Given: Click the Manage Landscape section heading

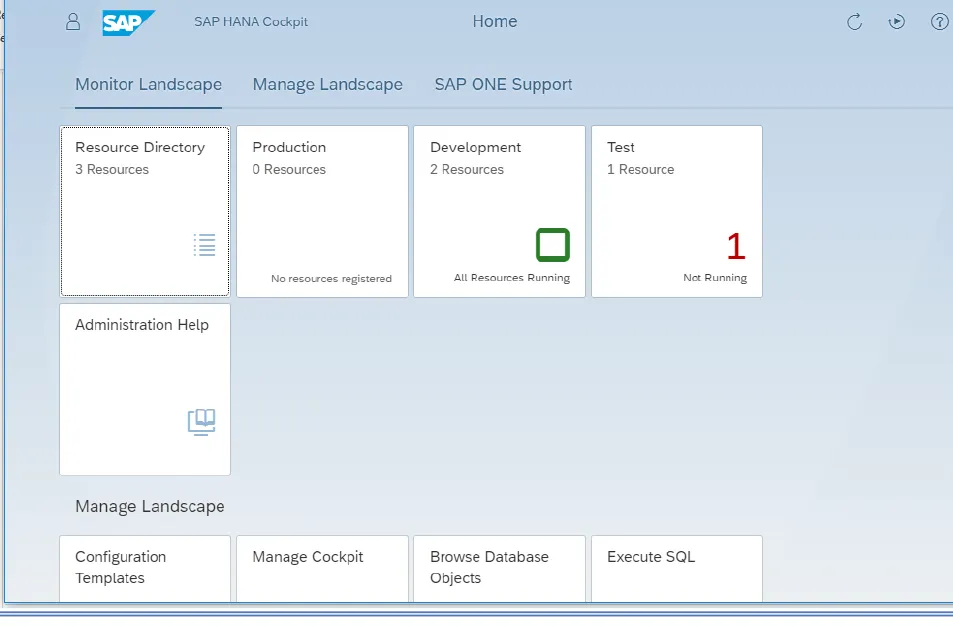Looking at the screenshot, I should coord(150,506).
